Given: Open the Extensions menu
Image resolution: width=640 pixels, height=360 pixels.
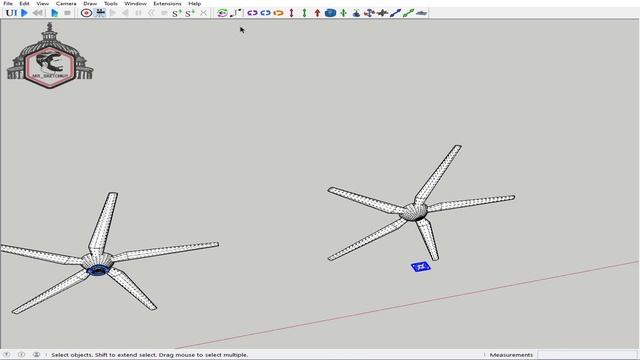Looking at the screenshot, I should point(167,3).
